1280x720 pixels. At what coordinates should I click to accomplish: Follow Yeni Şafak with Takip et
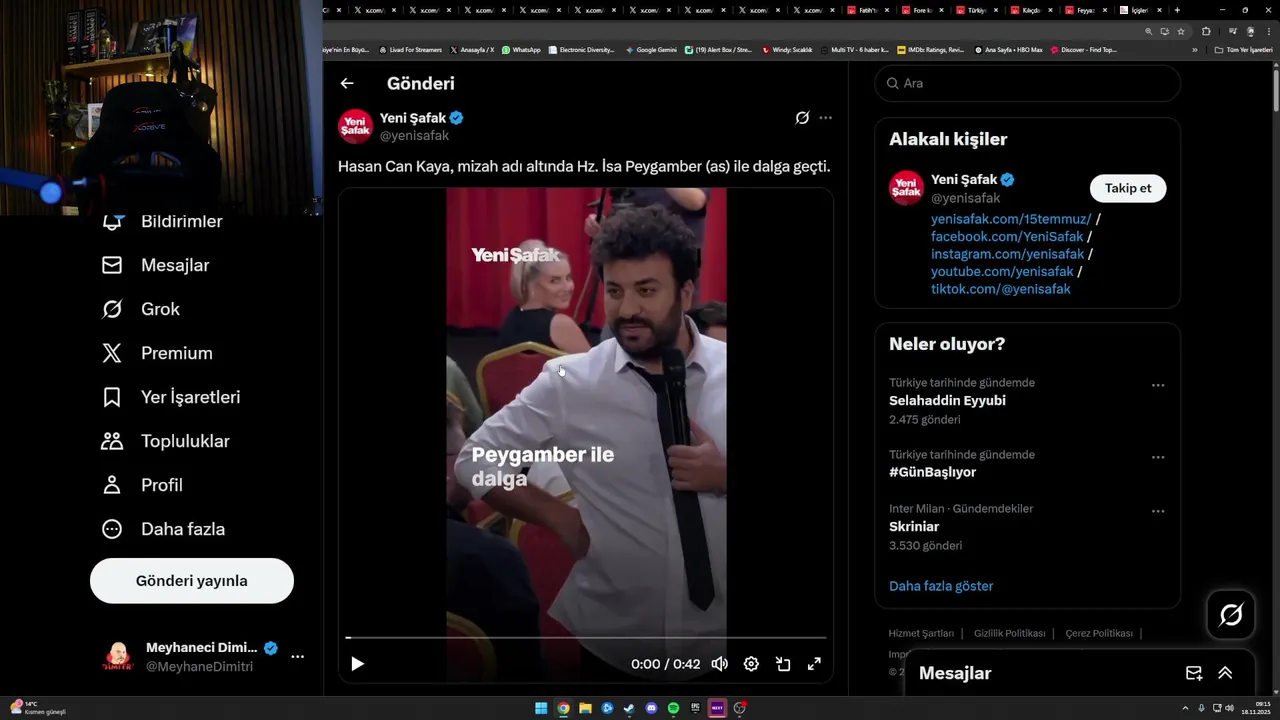point(1128,188)
